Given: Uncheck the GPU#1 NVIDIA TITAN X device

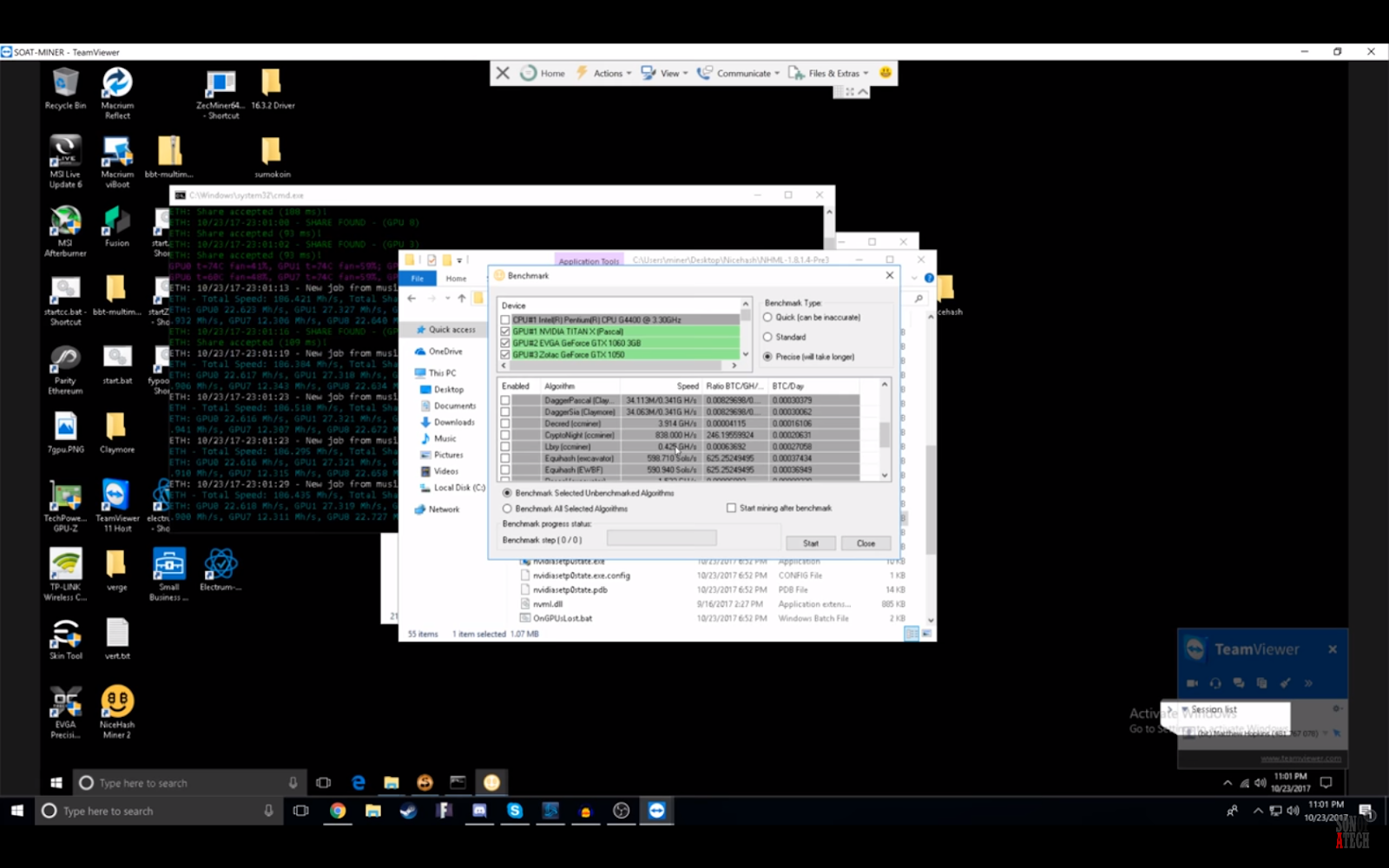Looking at the screenshot, I should coord(505,332).
